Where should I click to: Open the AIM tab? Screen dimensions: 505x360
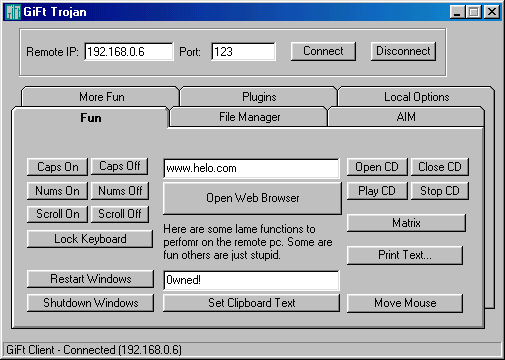[x=406, y=117]
